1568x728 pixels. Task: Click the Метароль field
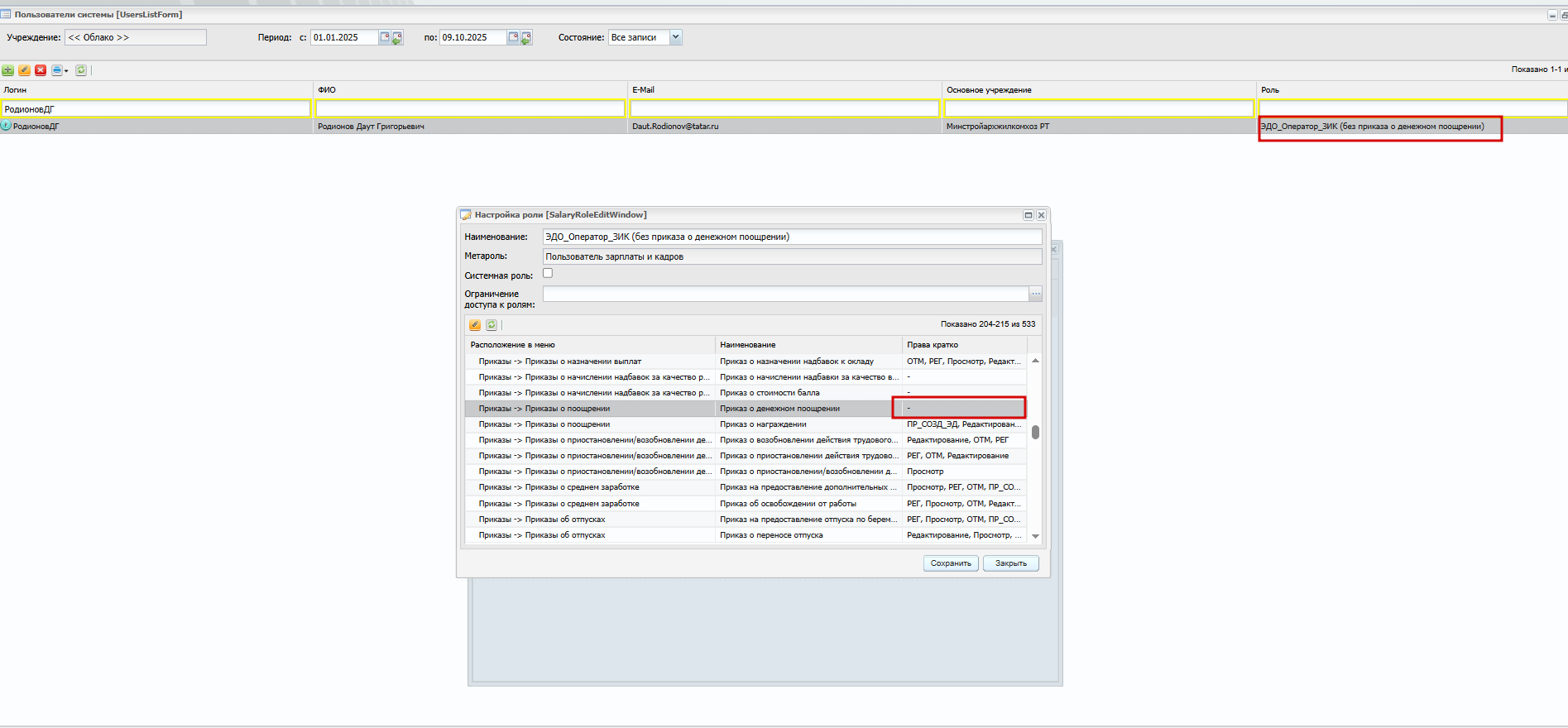coord(792,256)
